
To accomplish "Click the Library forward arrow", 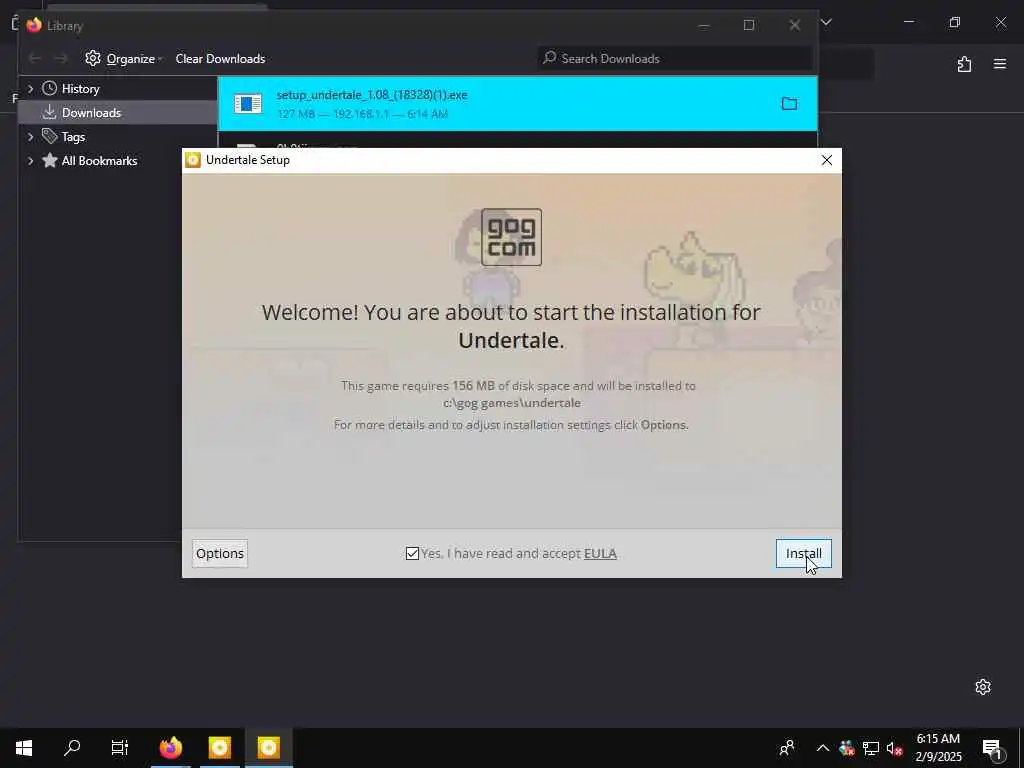I will point(61,59).
